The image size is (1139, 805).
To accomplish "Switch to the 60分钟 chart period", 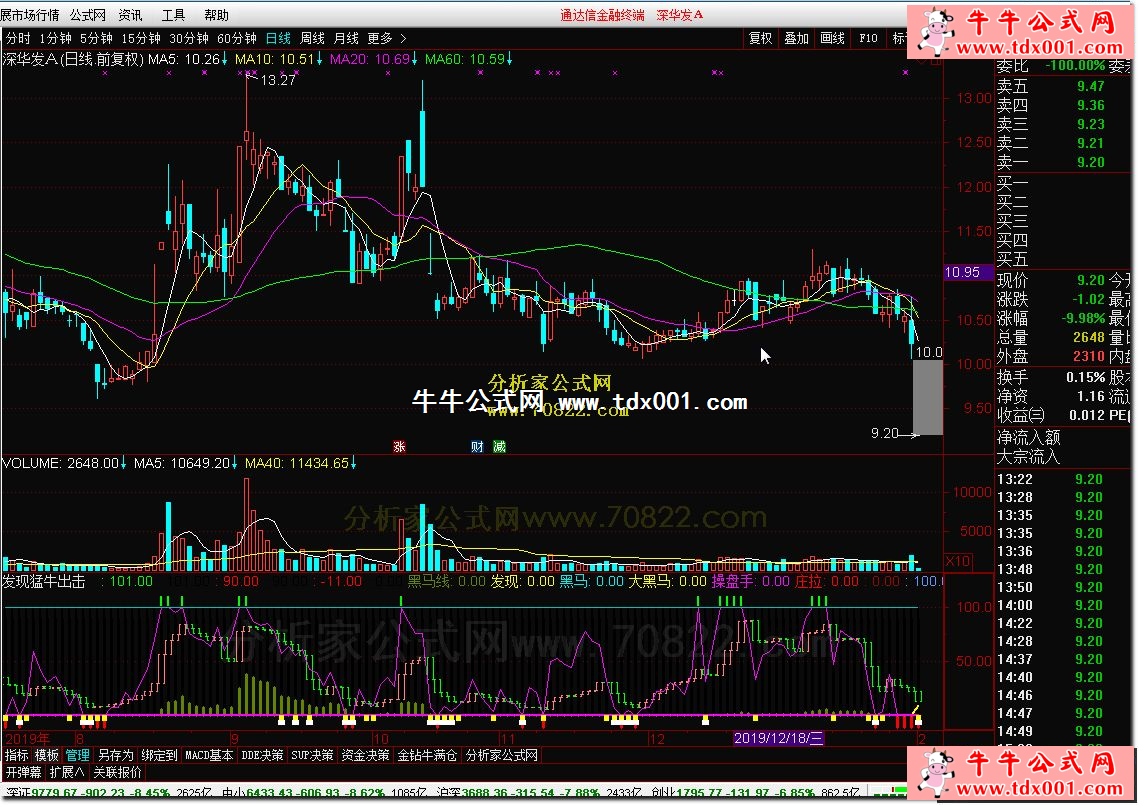I will pyautogui.click(x=237, y=38).
